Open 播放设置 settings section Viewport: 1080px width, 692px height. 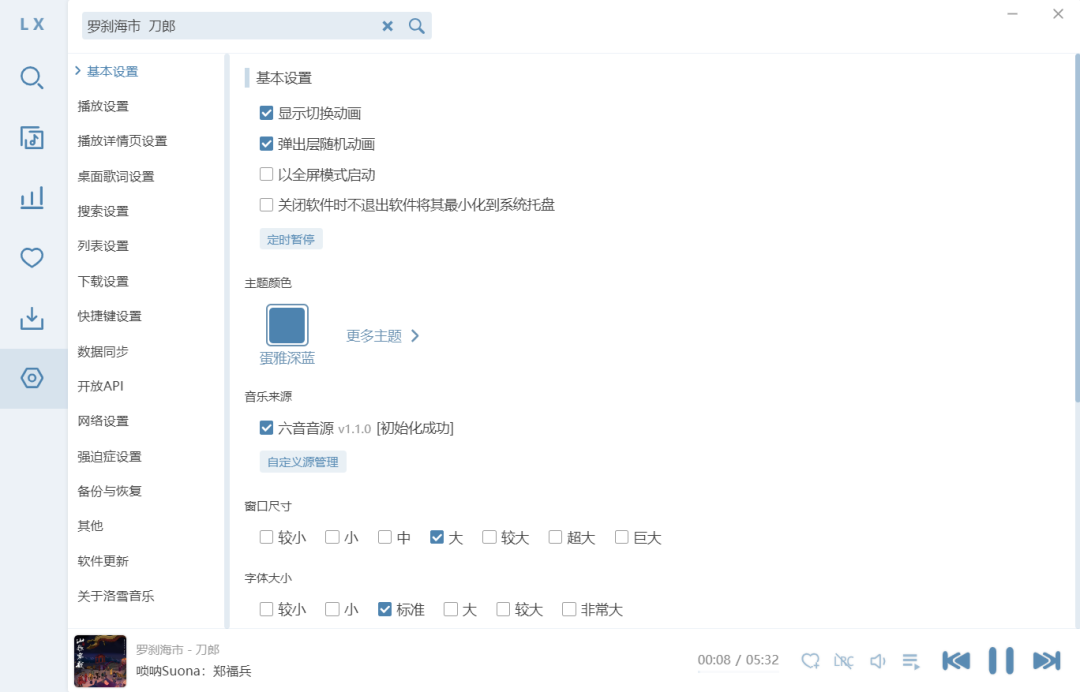coord(103,106)
